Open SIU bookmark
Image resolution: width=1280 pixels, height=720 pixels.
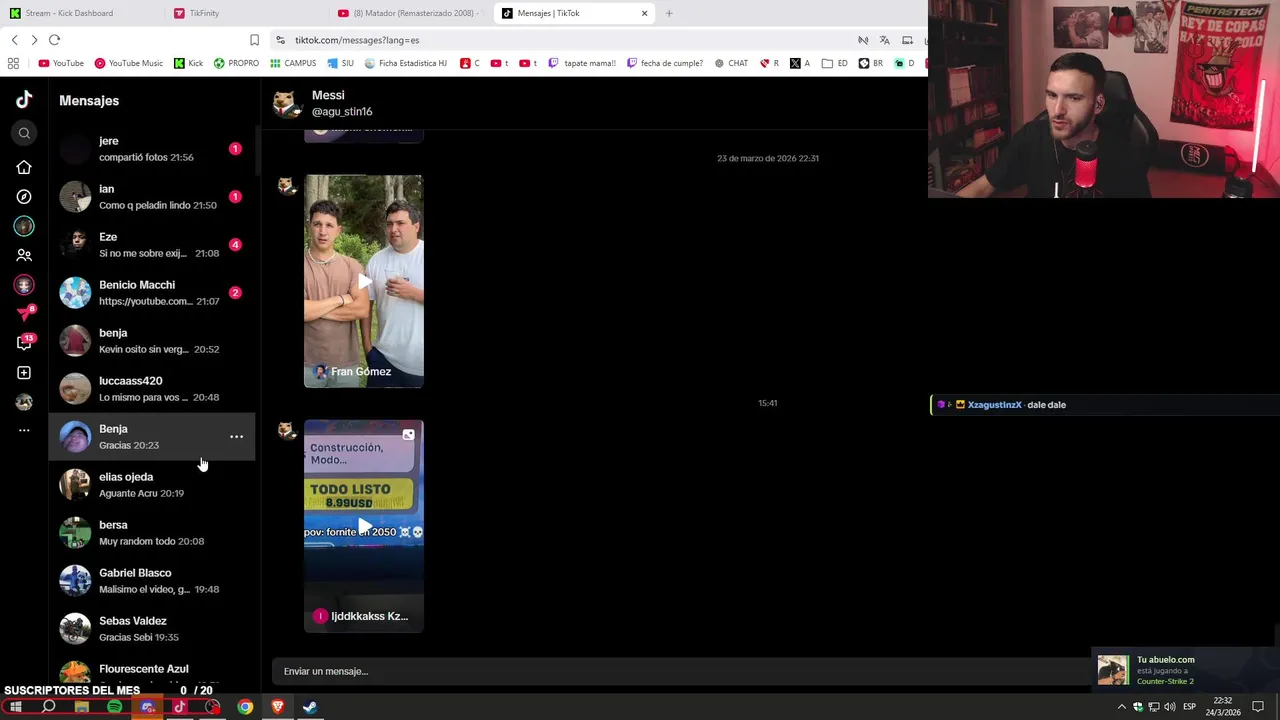click(340, 63)
